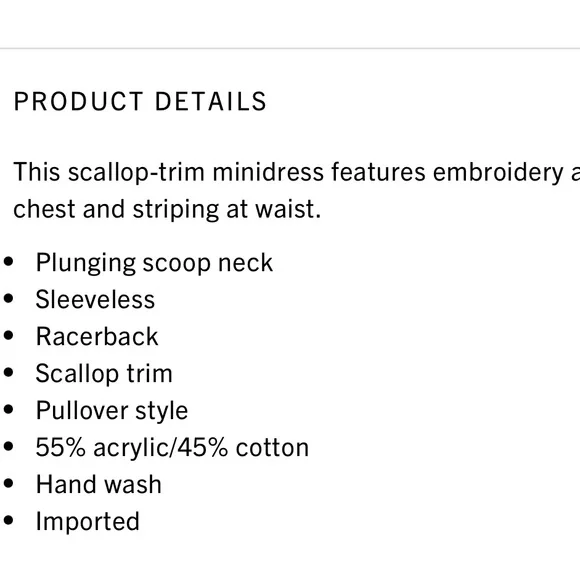
Task: Click the bullet beside Plunging scoop neck
Action: 8,262
